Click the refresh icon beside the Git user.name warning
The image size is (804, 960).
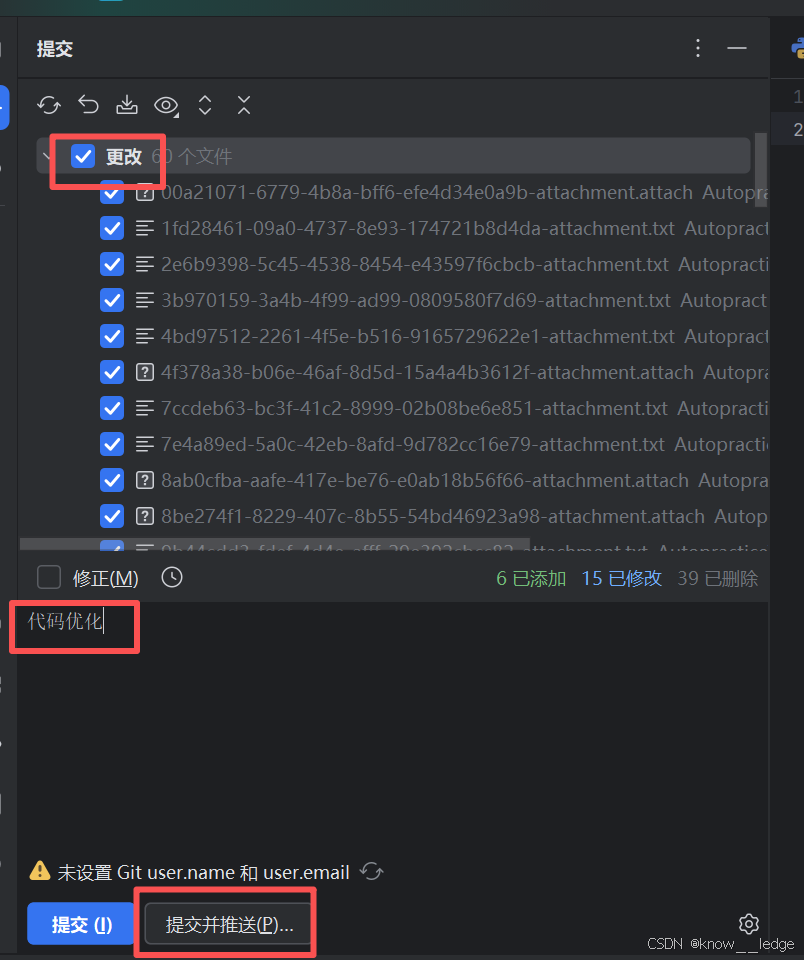click(372, 871)
